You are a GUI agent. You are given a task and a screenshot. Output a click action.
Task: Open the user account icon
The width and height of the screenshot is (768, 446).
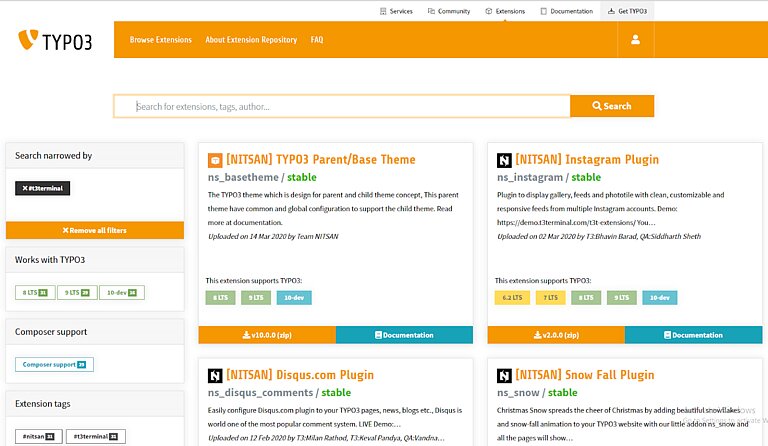[635, 40]
